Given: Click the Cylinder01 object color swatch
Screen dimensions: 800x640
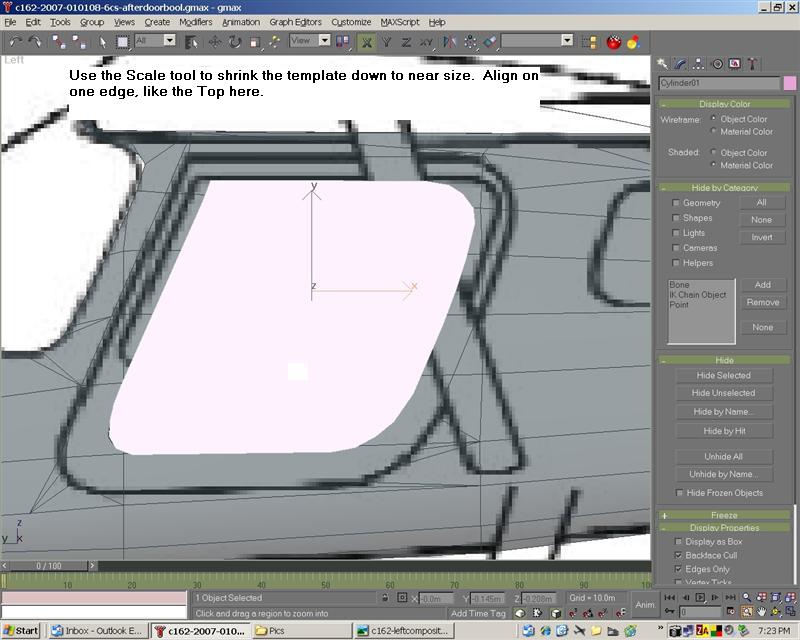Looking at the screenshot, I should click(789, 83).
